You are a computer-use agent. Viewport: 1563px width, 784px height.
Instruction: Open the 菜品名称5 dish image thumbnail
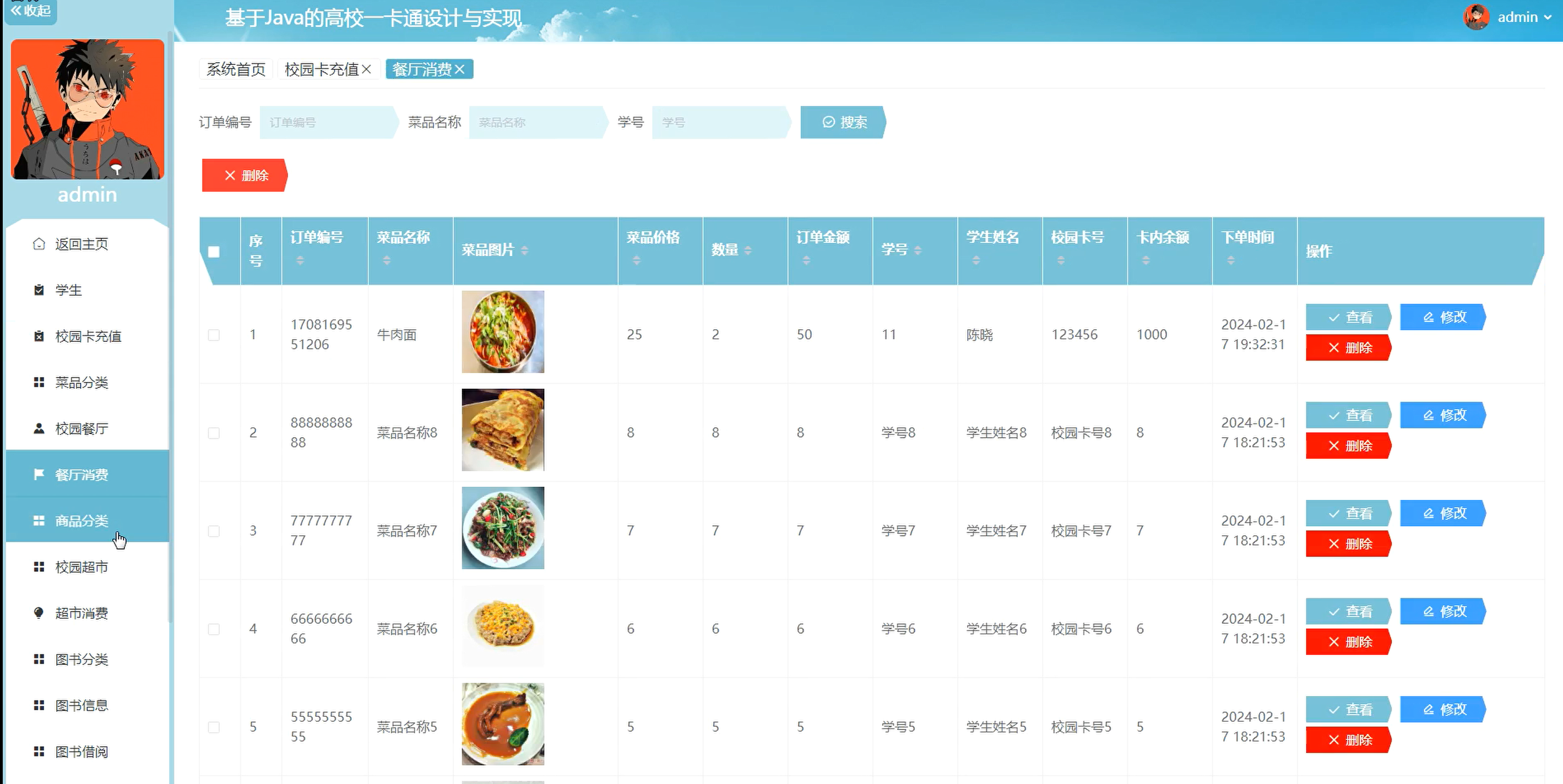tap(503, 724)
